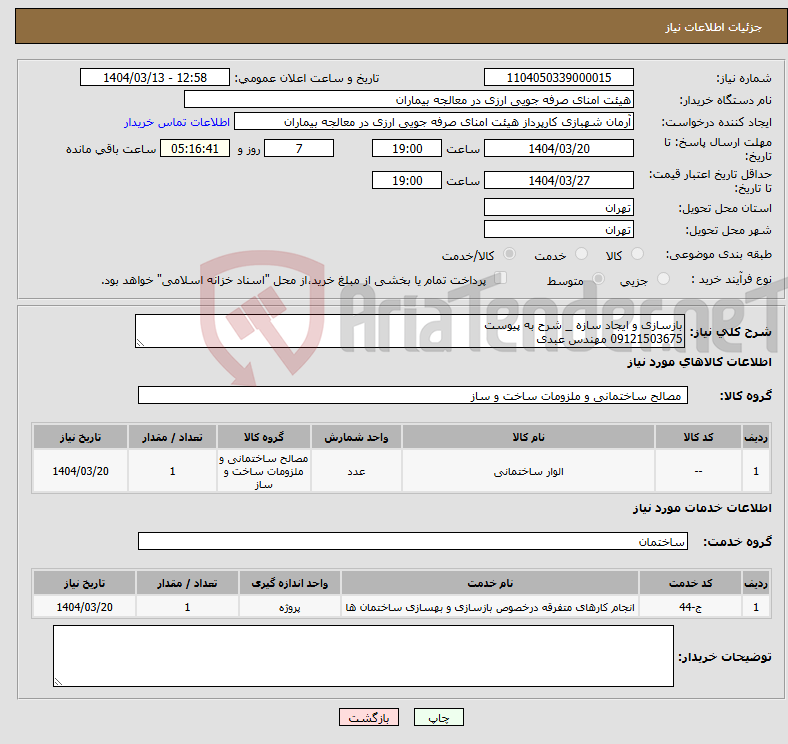Click price validity date 1404/03/27 field
This screenshot has width=788, height=744.
558,180
